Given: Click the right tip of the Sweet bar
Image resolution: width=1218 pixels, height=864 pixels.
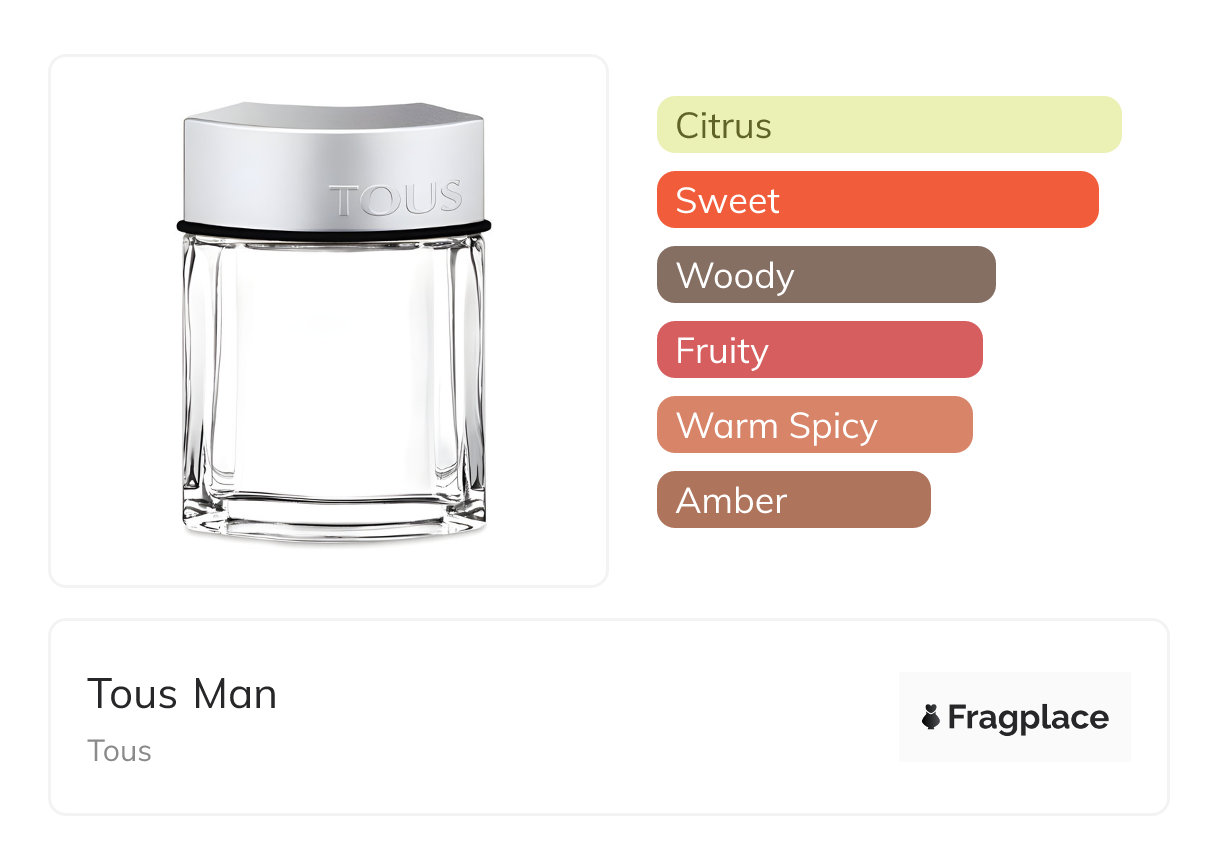Looking at the screenshot, I should coord(1088,200).
